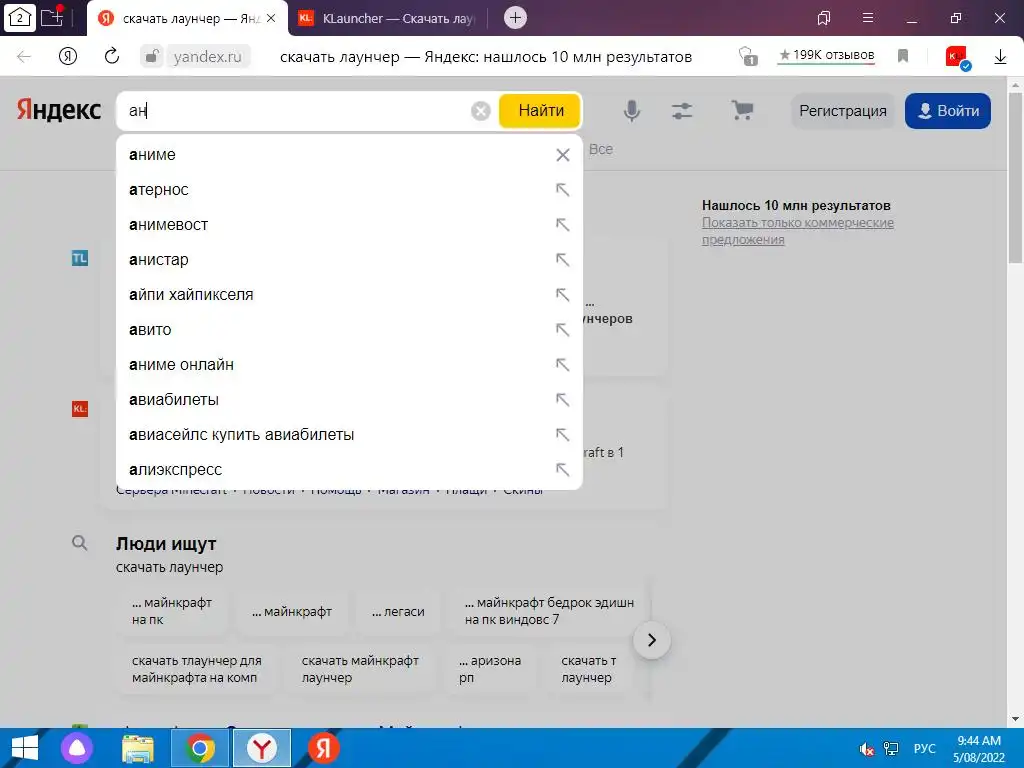
Task: Remove the 'аниме' suggestion with X
Action: pos(562,155)
